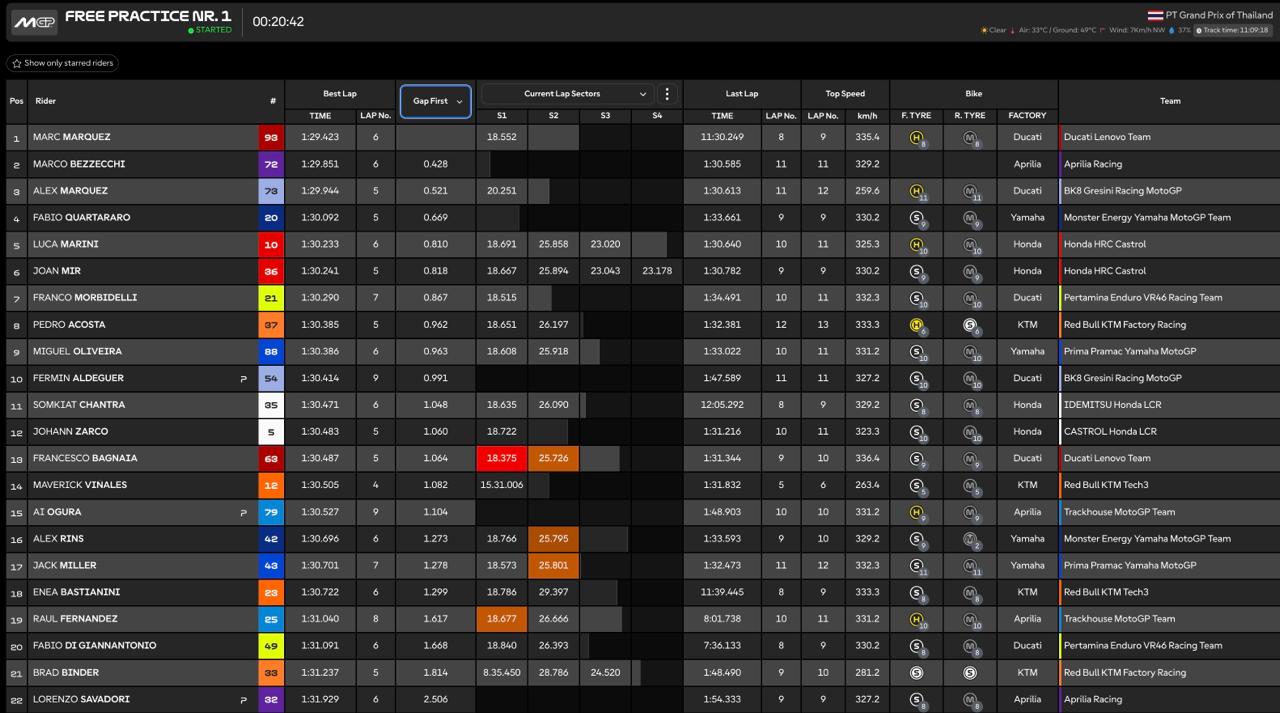Click the 'Top Speed' column group header
Image resolution: width=1280 pixels, height=713 pixels.
(x=845, y=94)
